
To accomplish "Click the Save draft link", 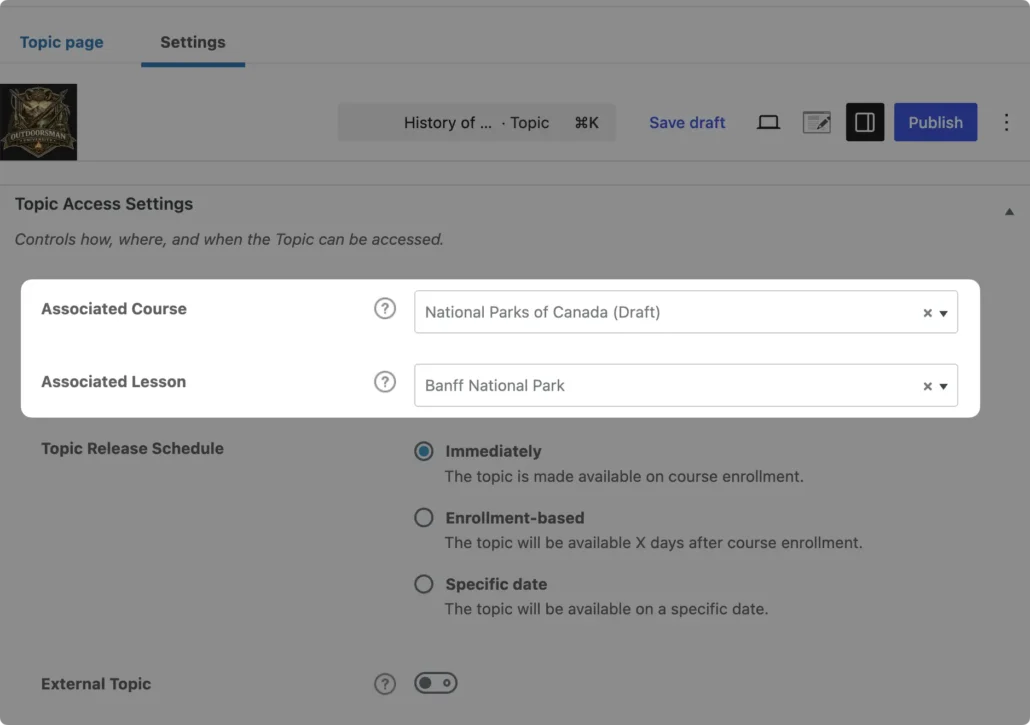I will click(x=687, y=122).
